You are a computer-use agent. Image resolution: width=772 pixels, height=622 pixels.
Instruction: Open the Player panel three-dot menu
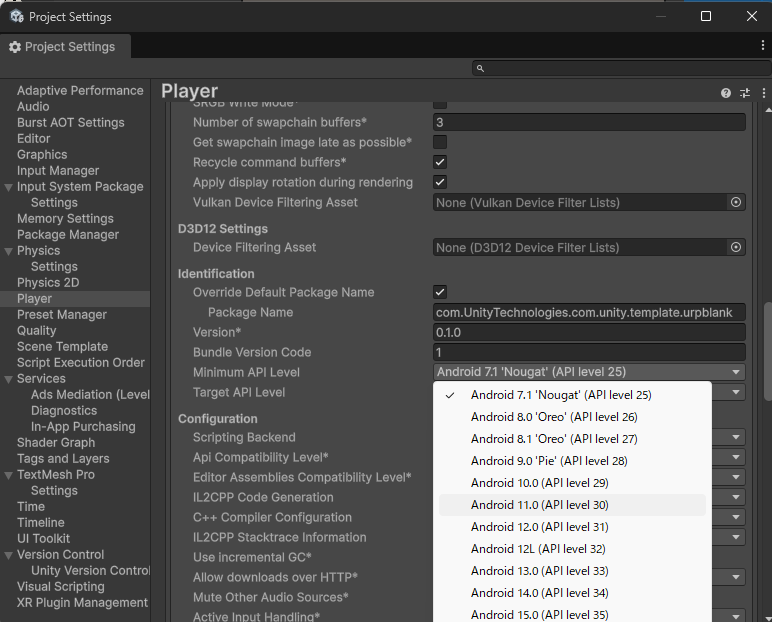762,92
